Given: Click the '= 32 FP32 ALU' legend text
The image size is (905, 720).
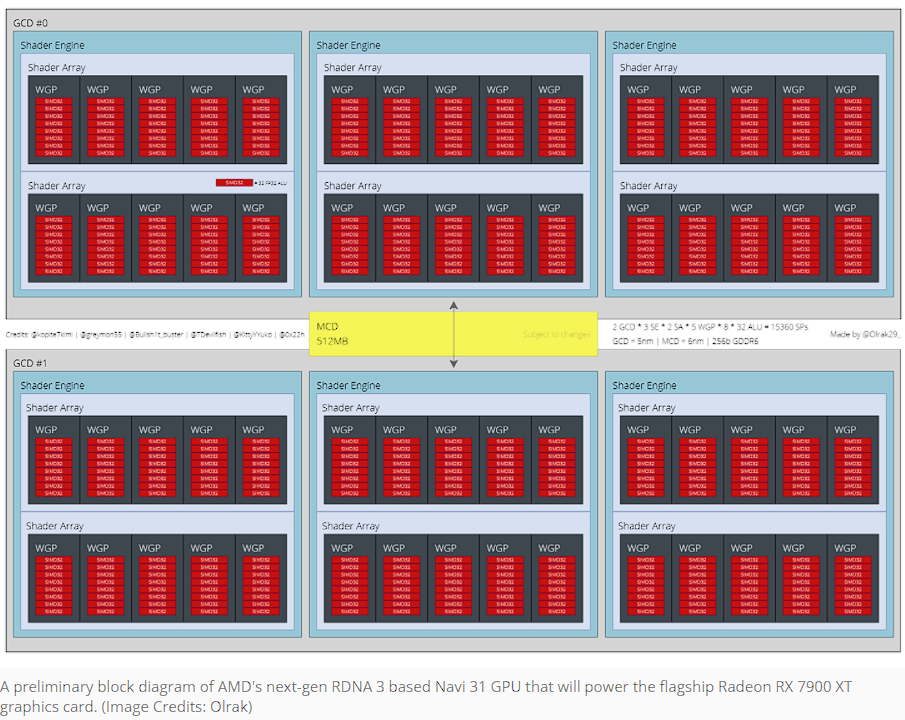Looking at the screenshot, I should pos(271,183).
